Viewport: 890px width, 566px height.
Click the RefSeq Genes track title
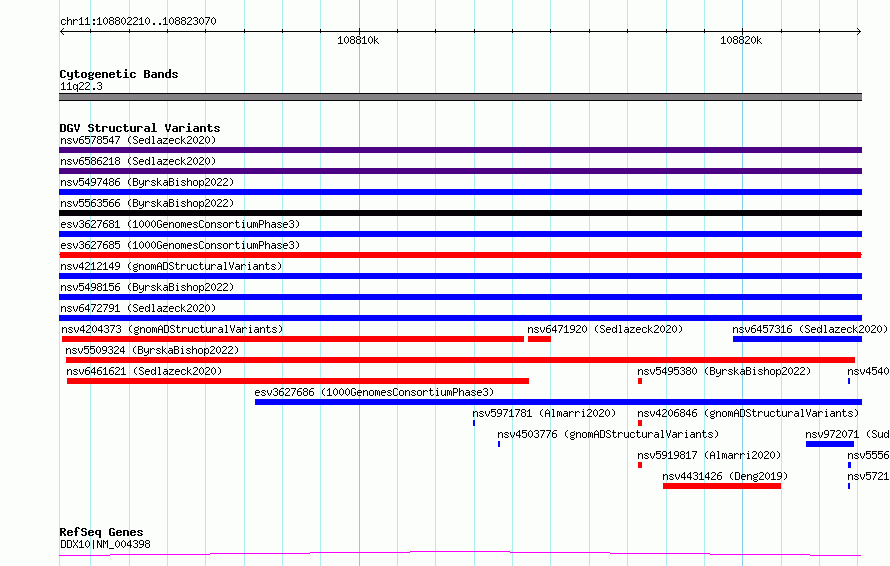click(101, 532)
